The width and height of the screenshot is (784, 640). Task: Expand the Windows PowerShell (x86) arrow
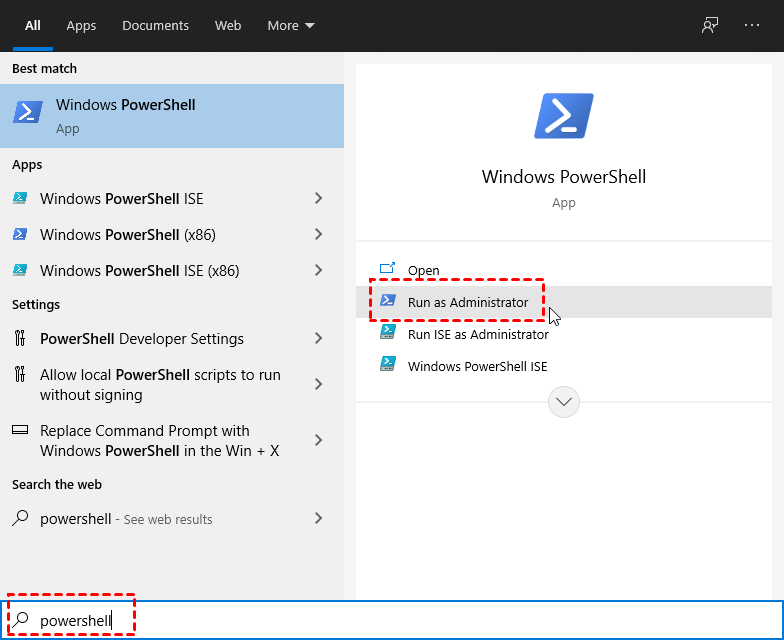(x=318, y=235)
